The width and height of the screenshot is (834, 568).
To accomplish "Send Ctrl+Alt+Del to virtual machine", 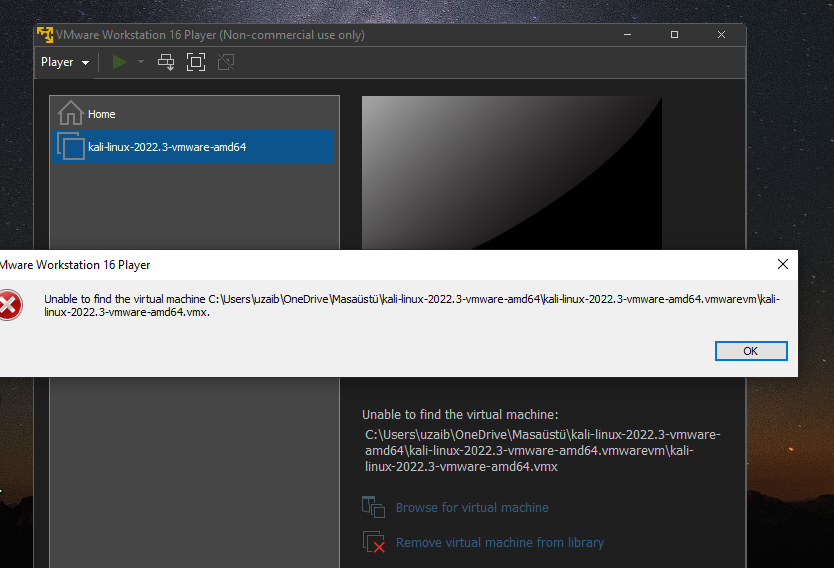I will 166,62.
